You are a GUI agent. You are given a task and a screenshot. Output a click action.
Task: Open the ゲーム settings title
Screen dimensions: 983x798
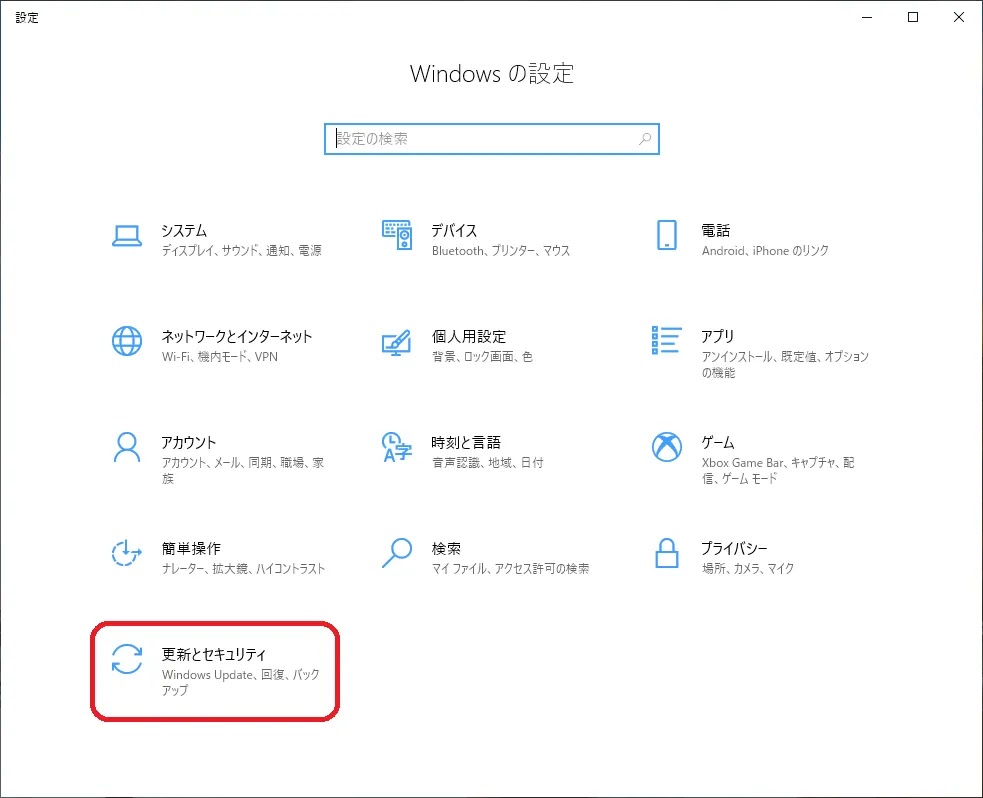(x=718, y=442)
